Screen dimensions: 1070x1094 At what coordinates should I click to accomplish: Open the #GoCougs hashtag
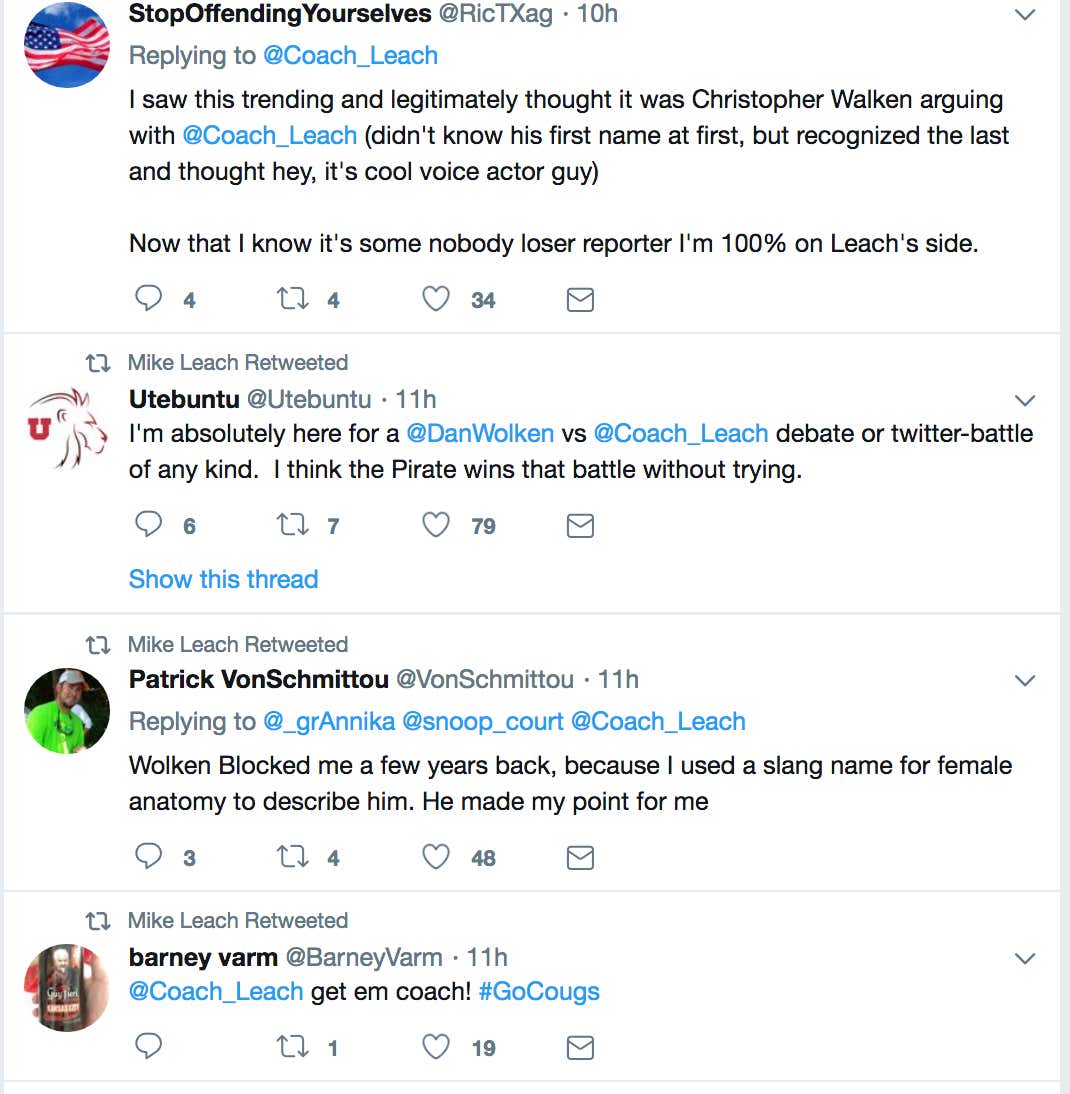click(x=539, y=991)
